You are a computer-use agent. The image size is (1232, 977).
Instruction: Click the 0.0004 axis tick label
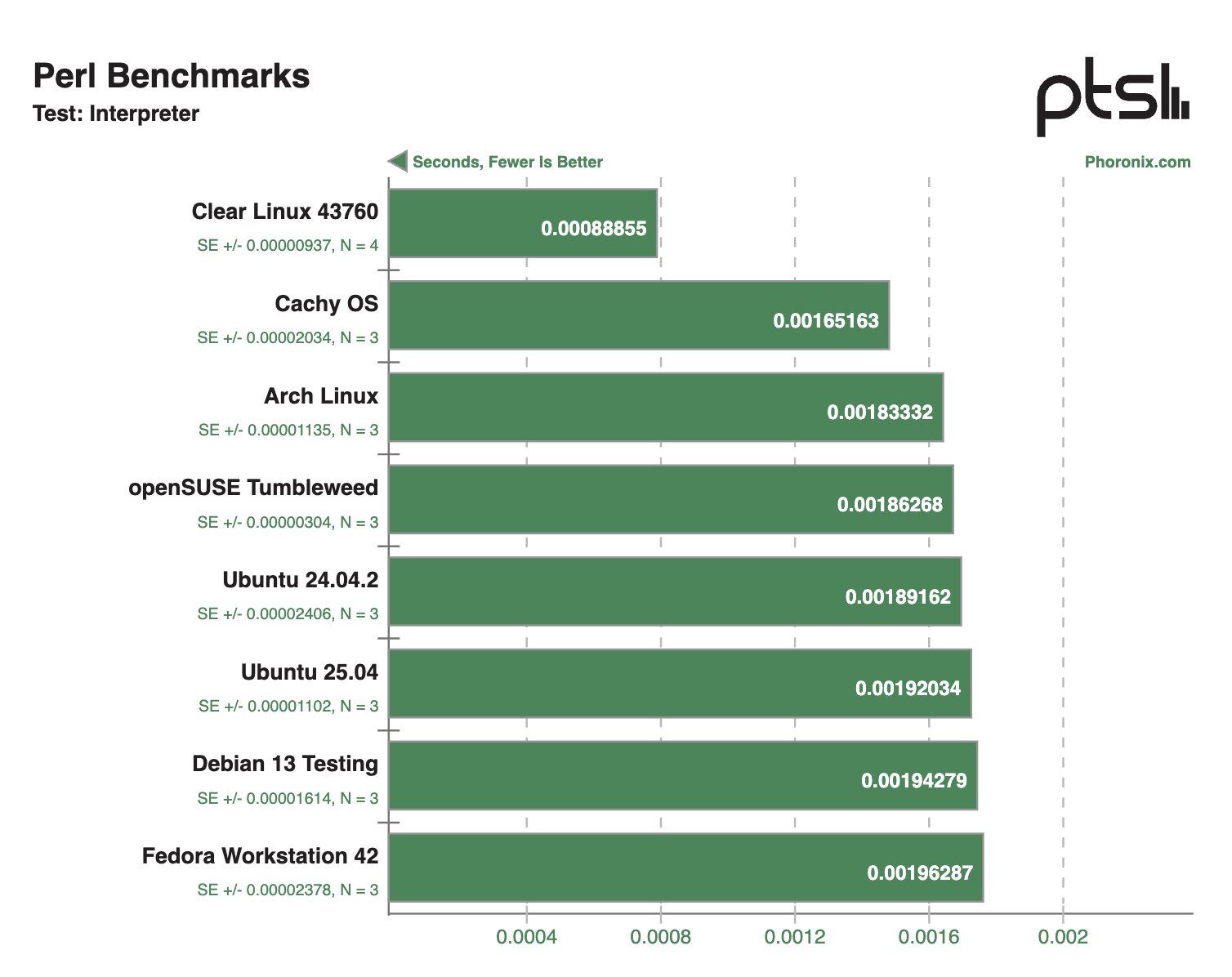point(526,937)
